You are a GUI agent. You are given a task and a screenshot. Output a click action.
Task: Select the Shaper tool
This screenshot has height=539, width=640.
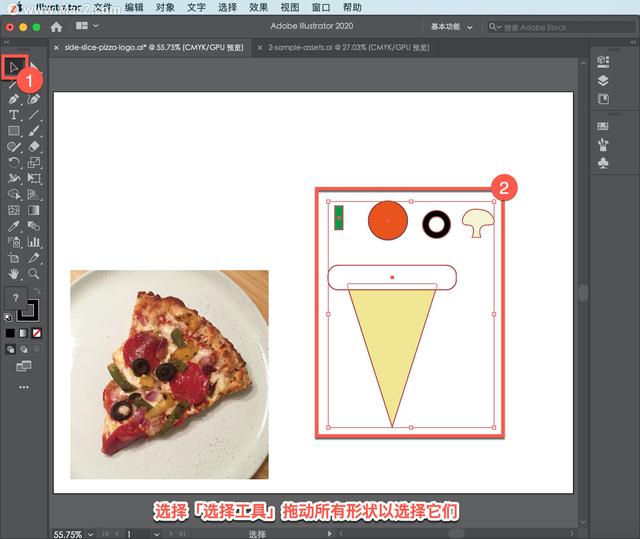(x=13, y=147)
